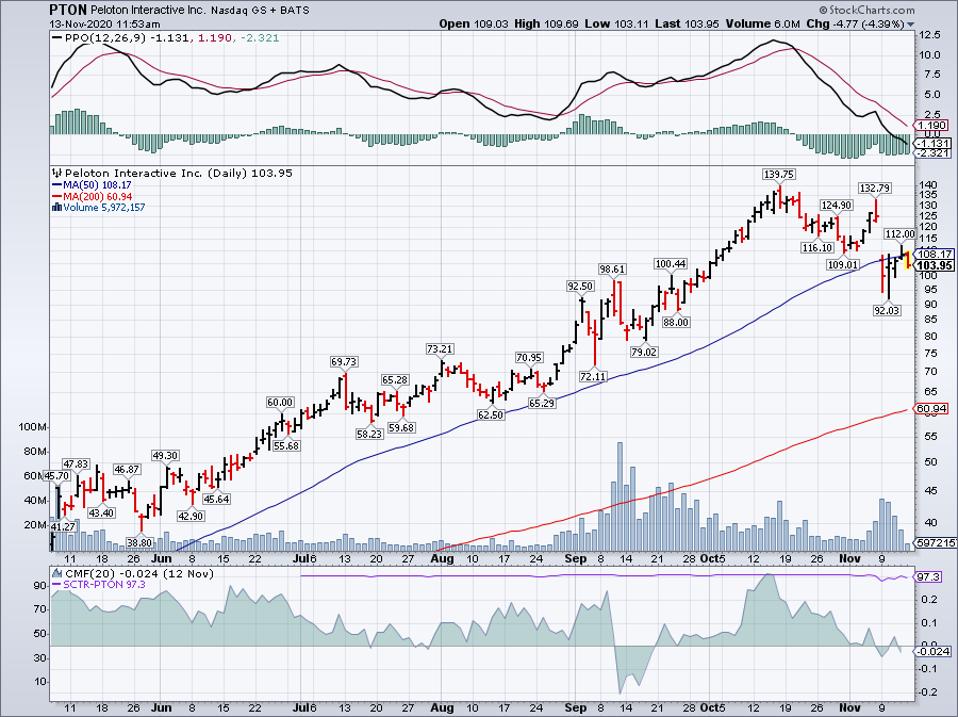Click the 124.90 price label
Image resolution: width=958 pixels, height=717 pixels.
pos(836,205)
